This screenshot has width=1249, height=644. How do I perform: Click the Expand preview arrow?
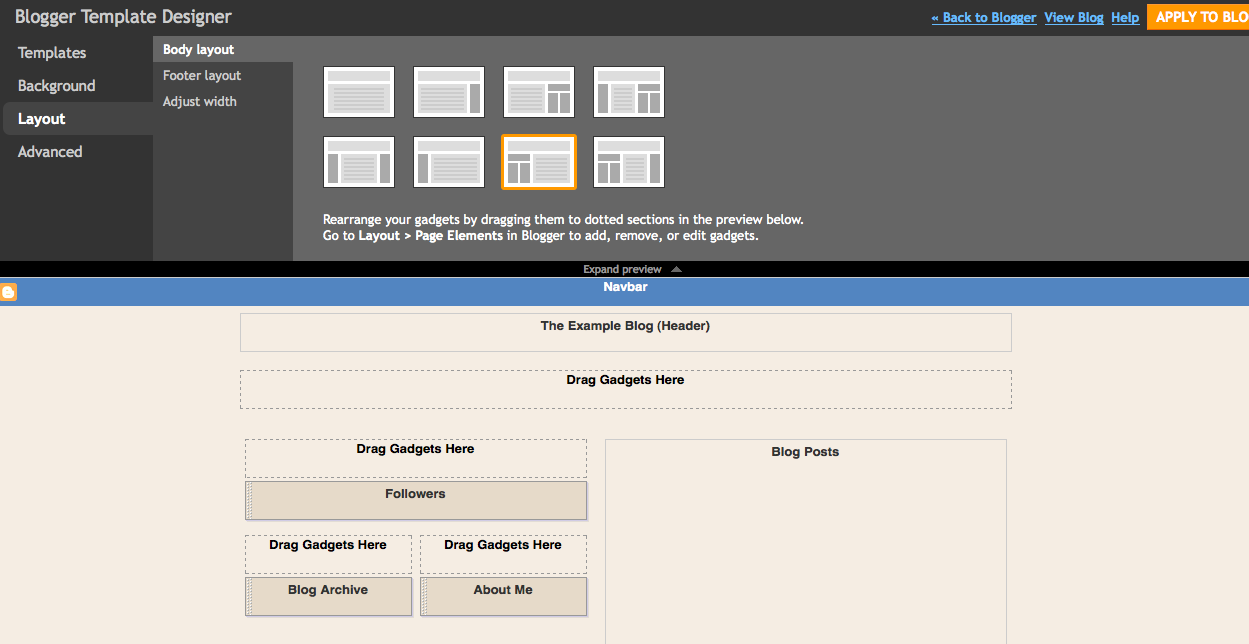click(x=676, y=269)
